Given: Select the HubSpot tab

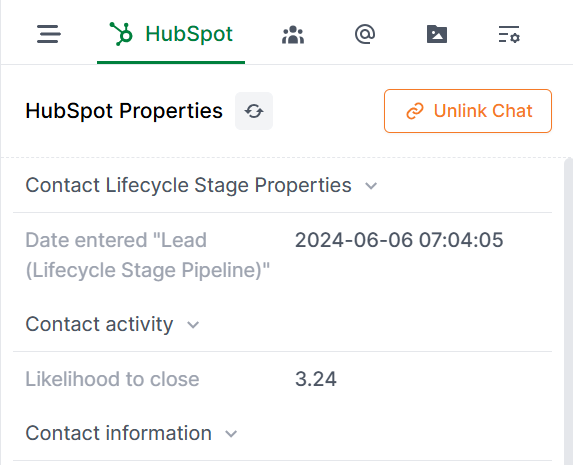Looking at the screenshot, I should tap(171, 34).
